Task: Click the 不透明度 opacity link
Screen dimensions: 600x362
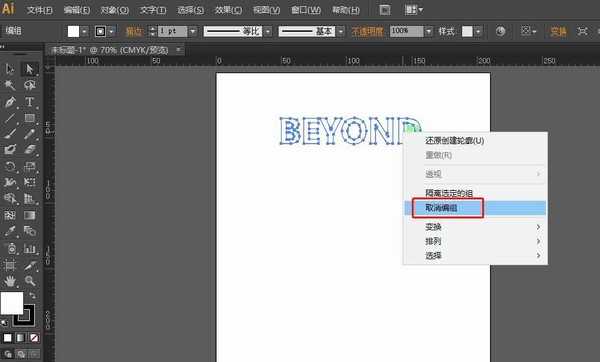Action: 367,31
